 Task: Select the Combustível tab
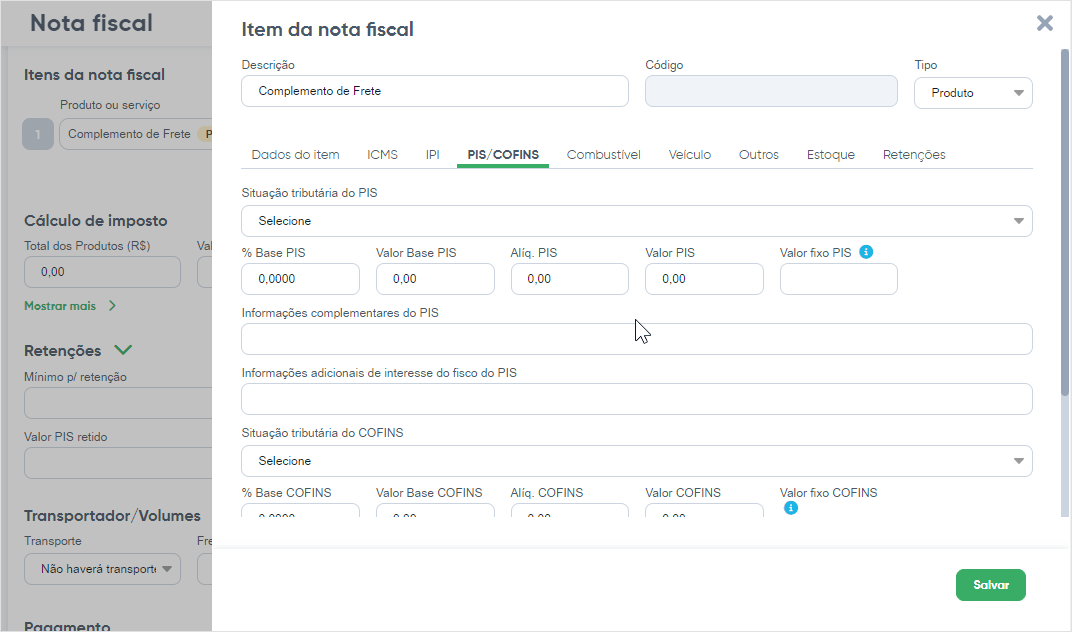(x=603, y=155)
